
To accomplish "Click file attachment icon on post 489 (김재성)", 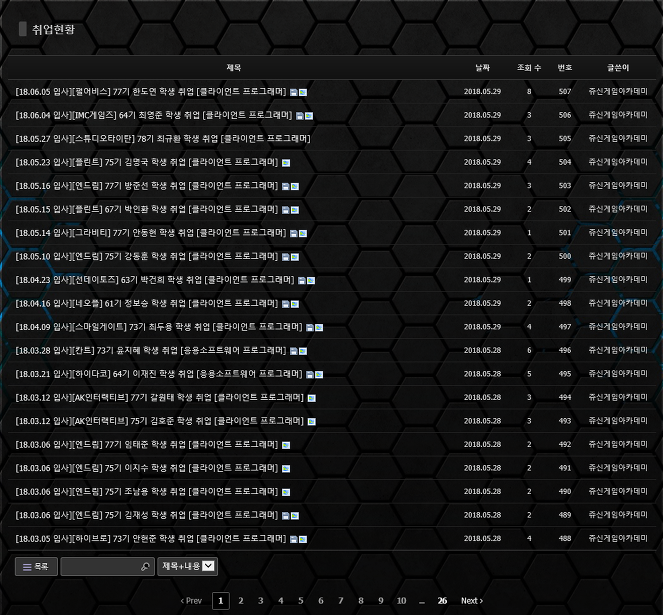I will pos(286,516).
